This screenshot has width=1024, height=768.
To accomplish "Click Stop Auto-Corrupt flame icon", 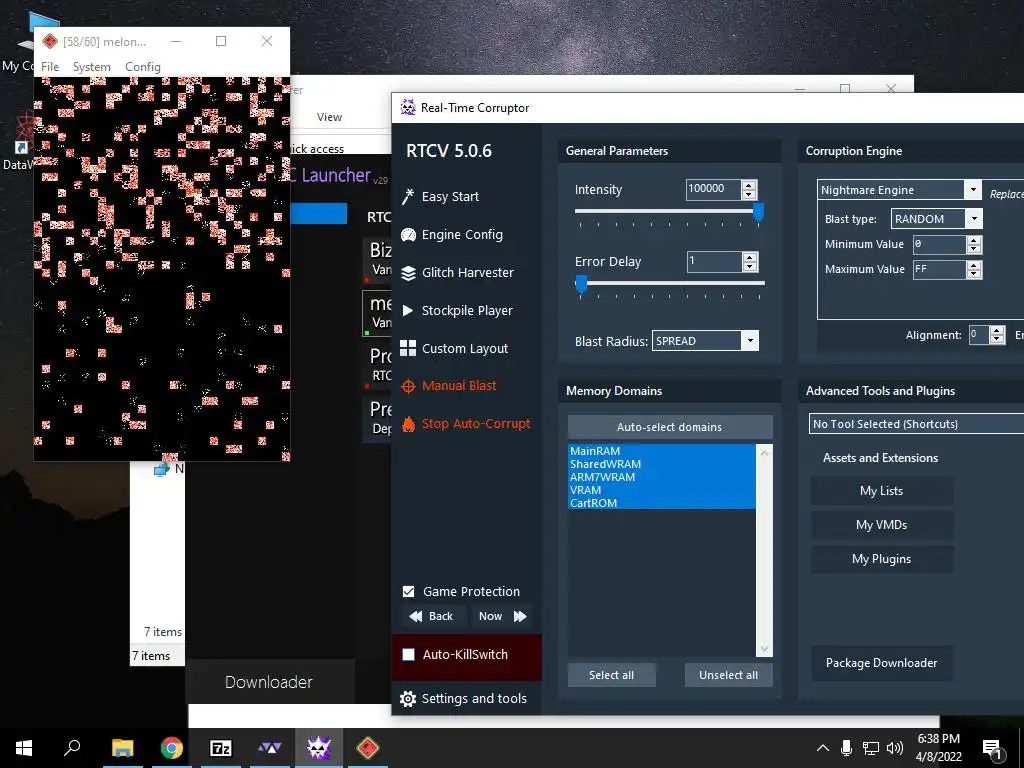I will [x=408, y=424].
